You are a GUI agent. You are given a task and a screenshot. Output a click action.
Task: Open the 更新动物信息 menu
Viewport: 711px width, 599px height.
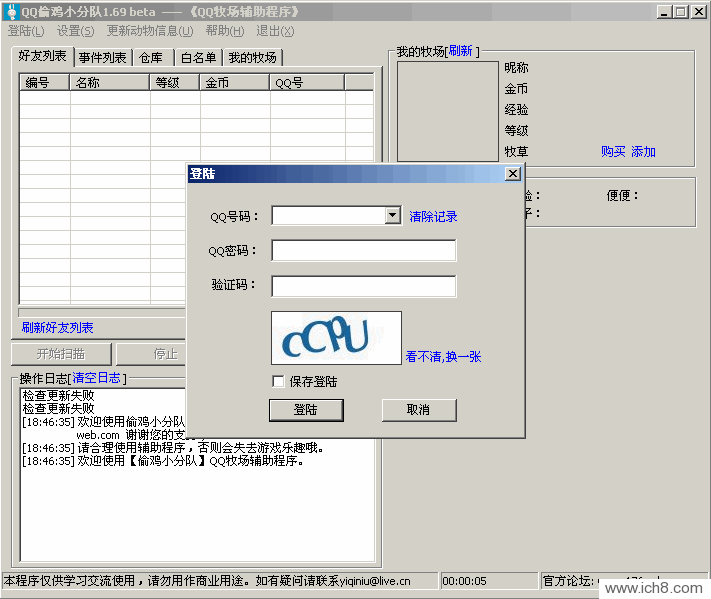tap(150, 31)
